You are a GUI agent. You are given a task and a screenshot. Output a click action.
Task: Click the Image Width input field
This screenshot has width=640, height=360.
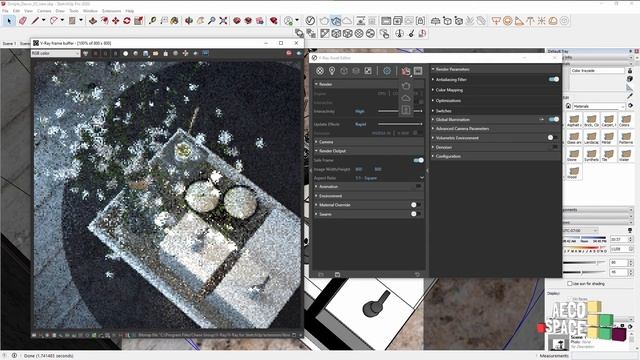coord(359,169)
